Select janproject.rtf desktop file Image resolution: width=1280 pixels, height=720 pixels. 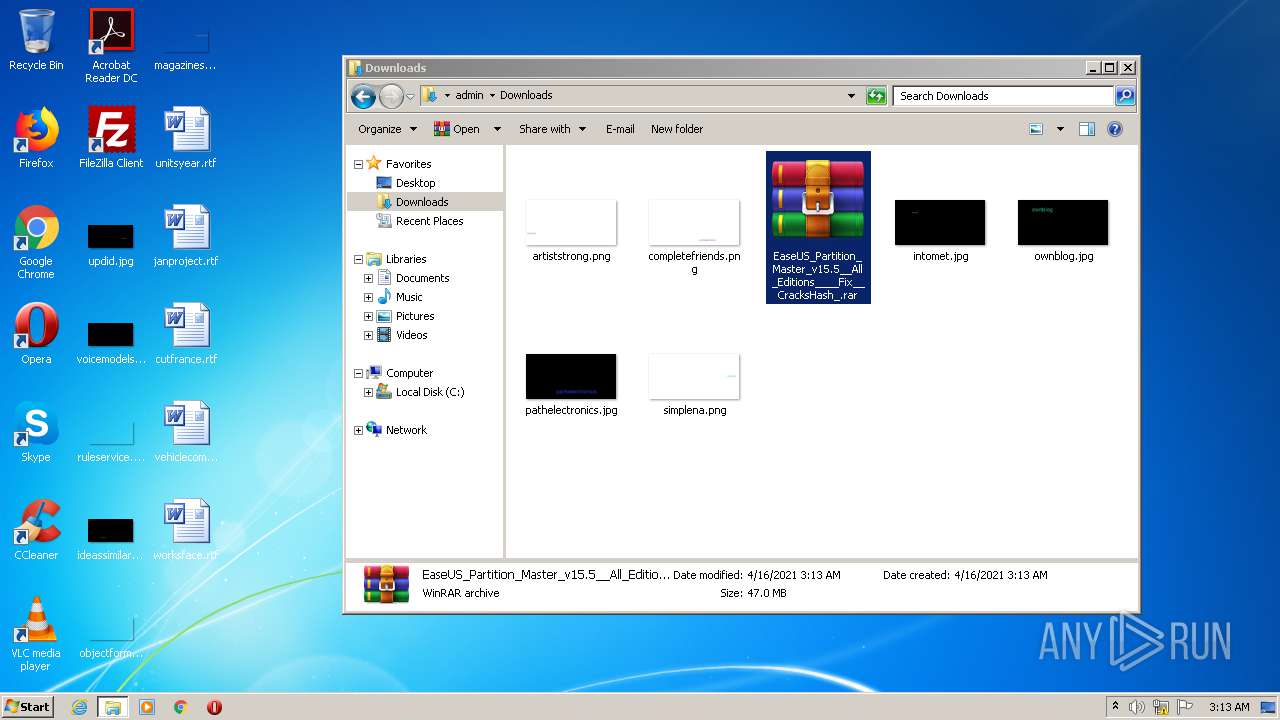coord(186,236)
